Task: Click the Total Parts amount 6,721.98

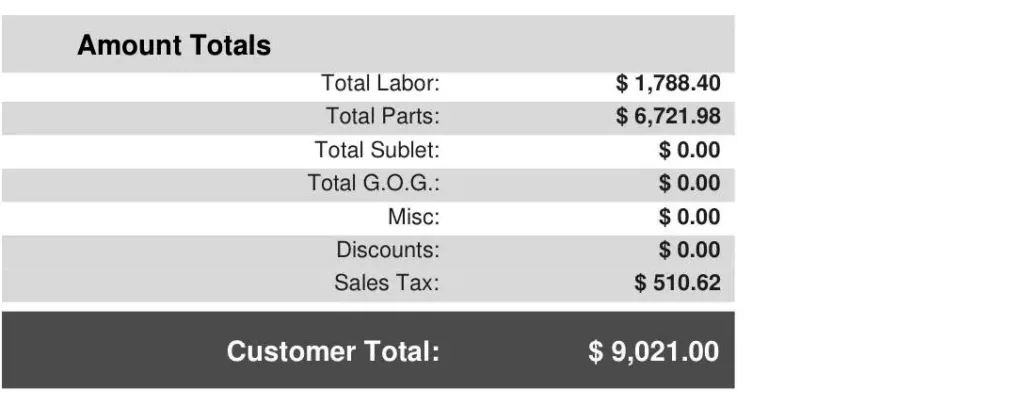Action: pyautogui.click(x=677, y=117)
